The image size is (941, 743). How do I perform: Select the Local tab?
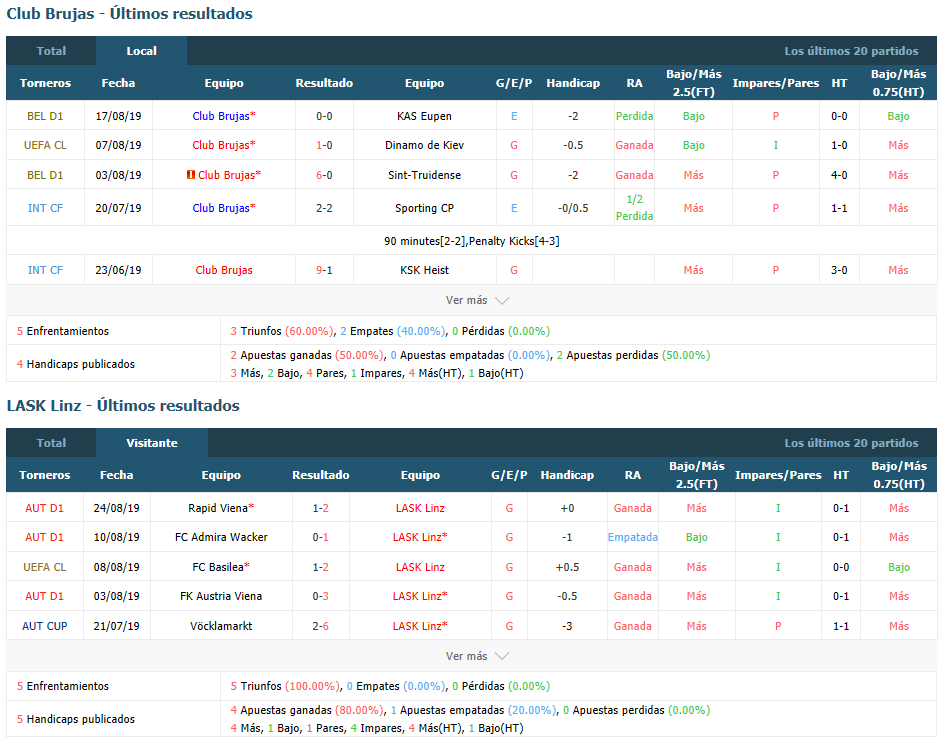point(142,51)
